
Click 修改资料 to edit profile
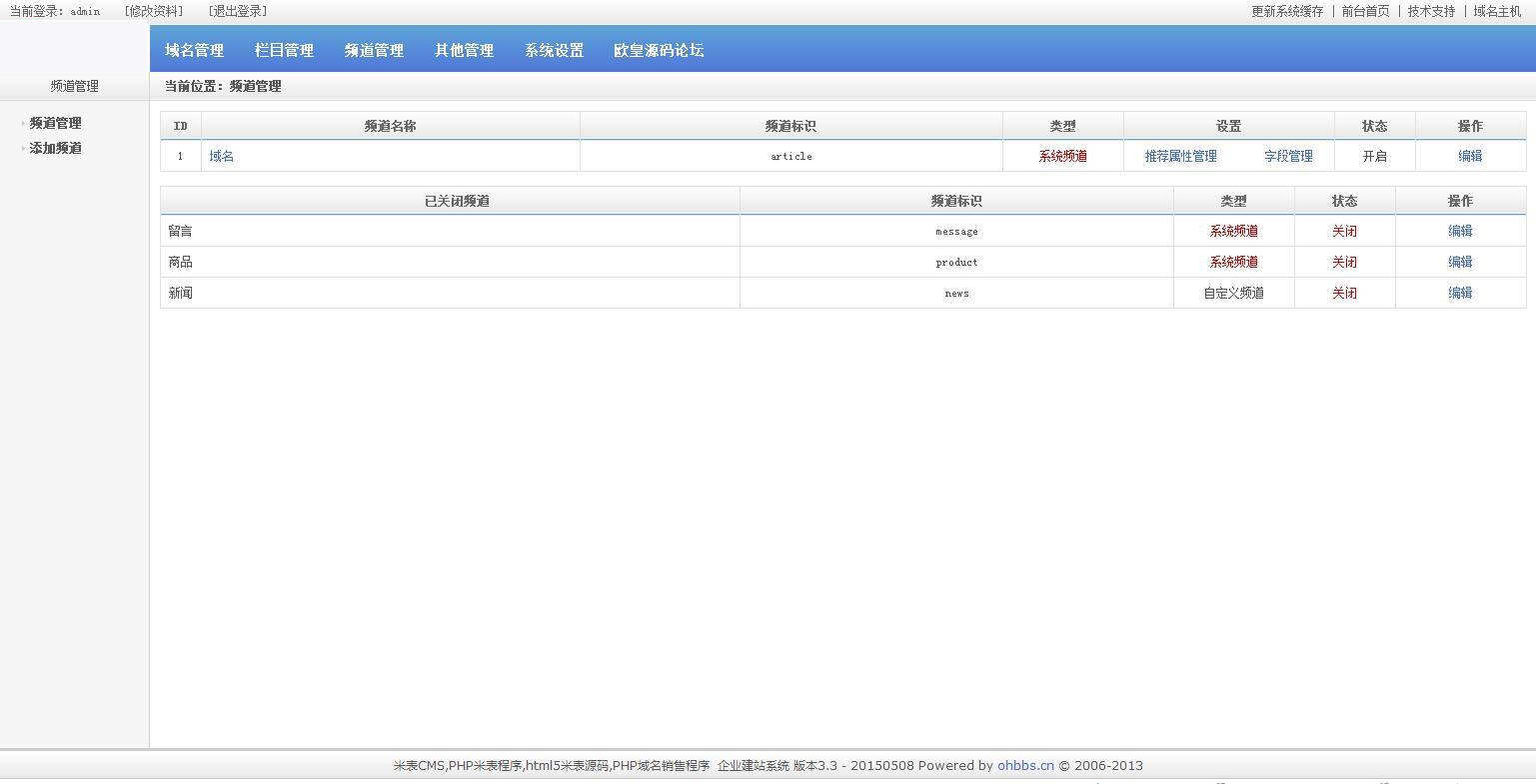(x=152, y=11)
